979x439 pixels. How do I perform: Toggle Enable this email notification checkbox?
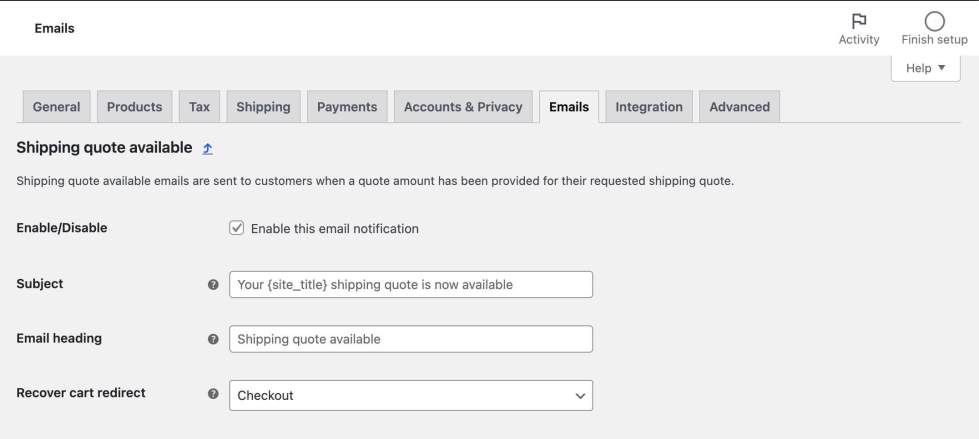[x=237, y=228]
